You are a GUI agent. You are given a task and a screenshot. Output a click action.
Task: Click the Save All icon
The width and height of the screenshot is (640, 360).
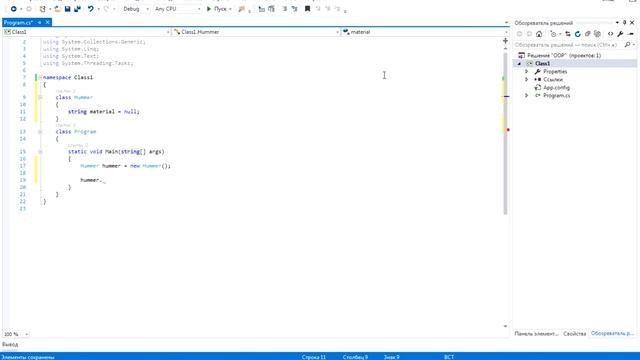tap(77, 9)
